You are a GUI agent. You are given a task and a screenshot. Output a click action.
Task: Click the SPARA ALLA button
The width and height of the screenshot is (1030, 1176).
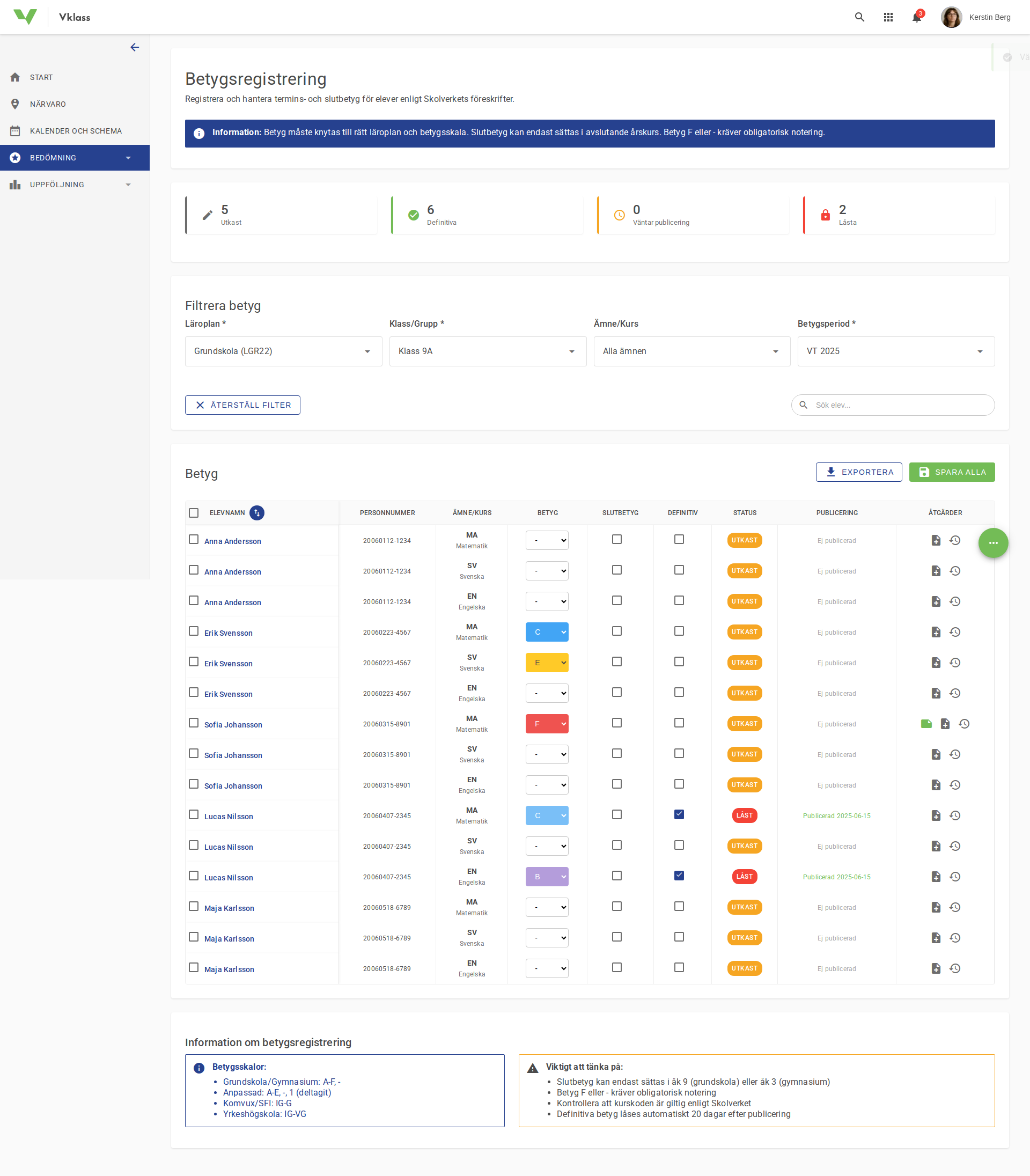click(952, 472)
